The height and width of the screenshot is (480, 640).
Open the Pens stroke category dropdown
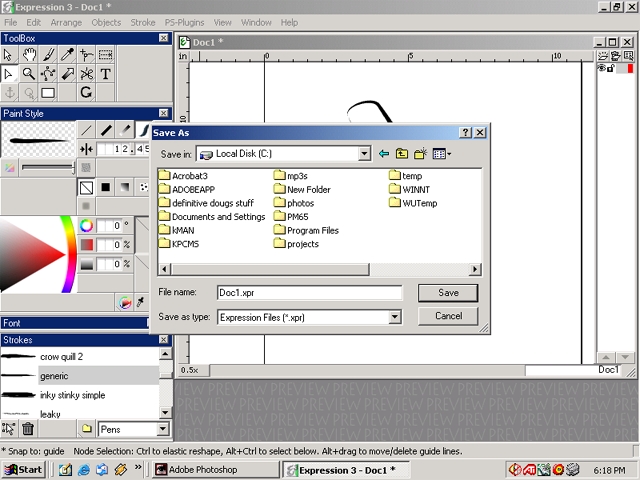point(163,429)
